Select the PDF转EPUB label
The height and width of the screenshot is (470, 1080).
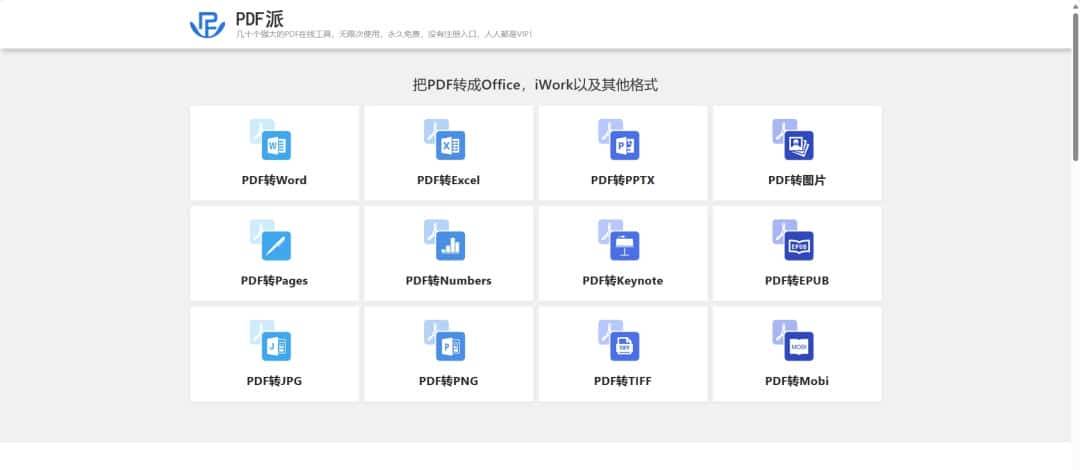[797, 281]
